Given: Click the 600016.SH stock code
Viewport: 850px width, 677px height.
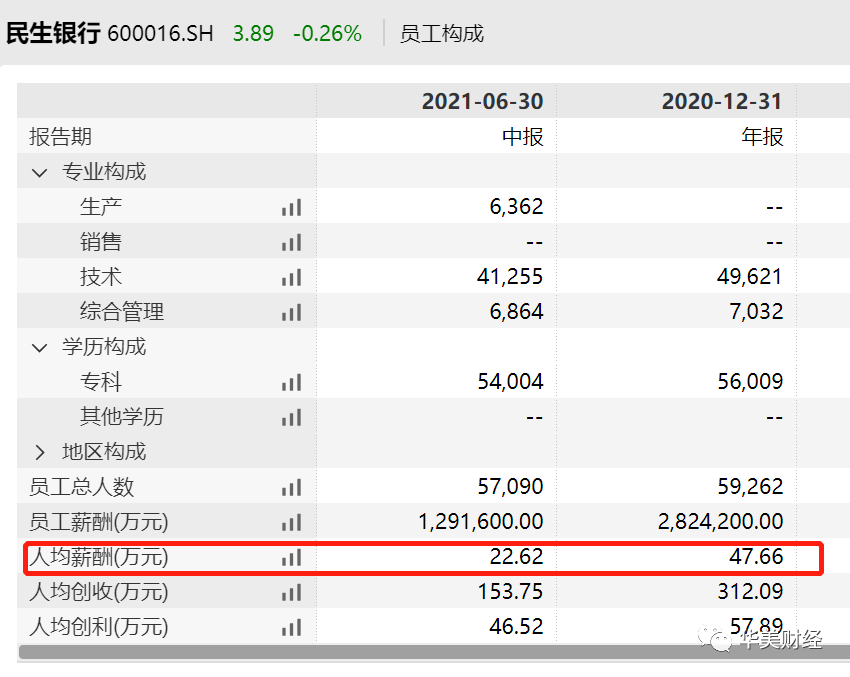Looking at the screenshot, I should click(160, 34).
